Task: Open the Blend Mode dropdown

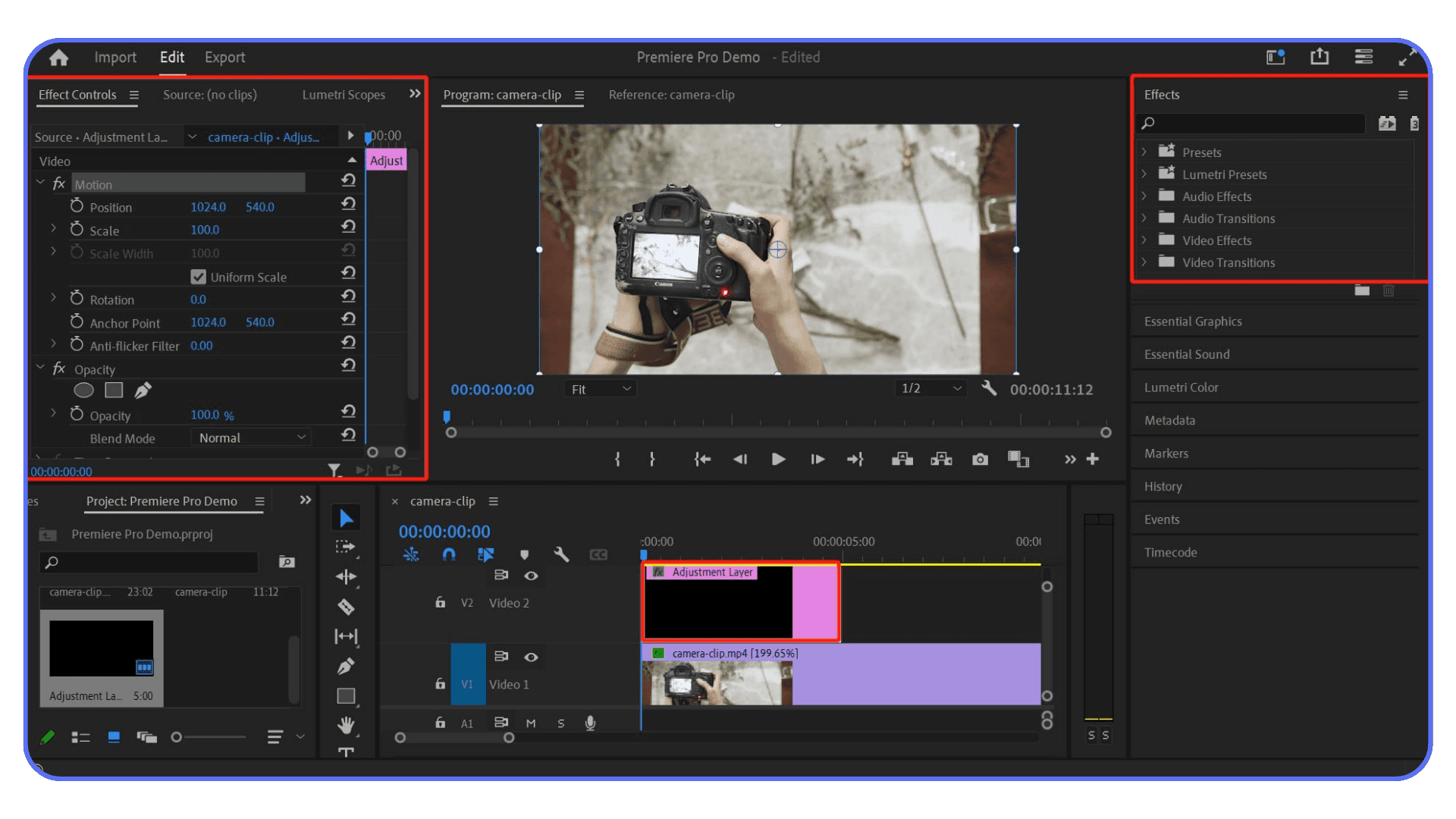Action: click(x=251, y=438)
